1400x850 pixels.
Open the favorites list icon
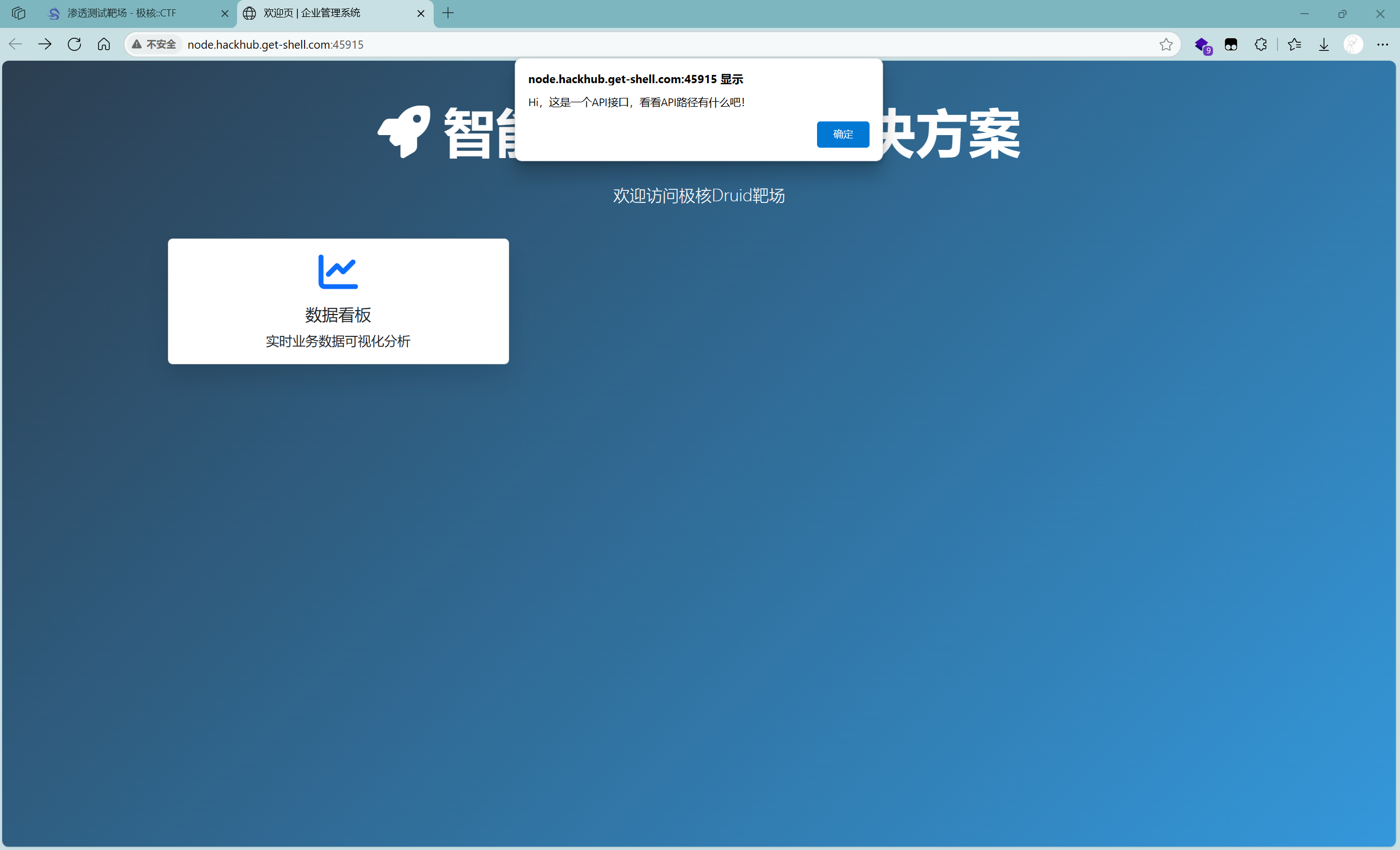point(1294,44)
